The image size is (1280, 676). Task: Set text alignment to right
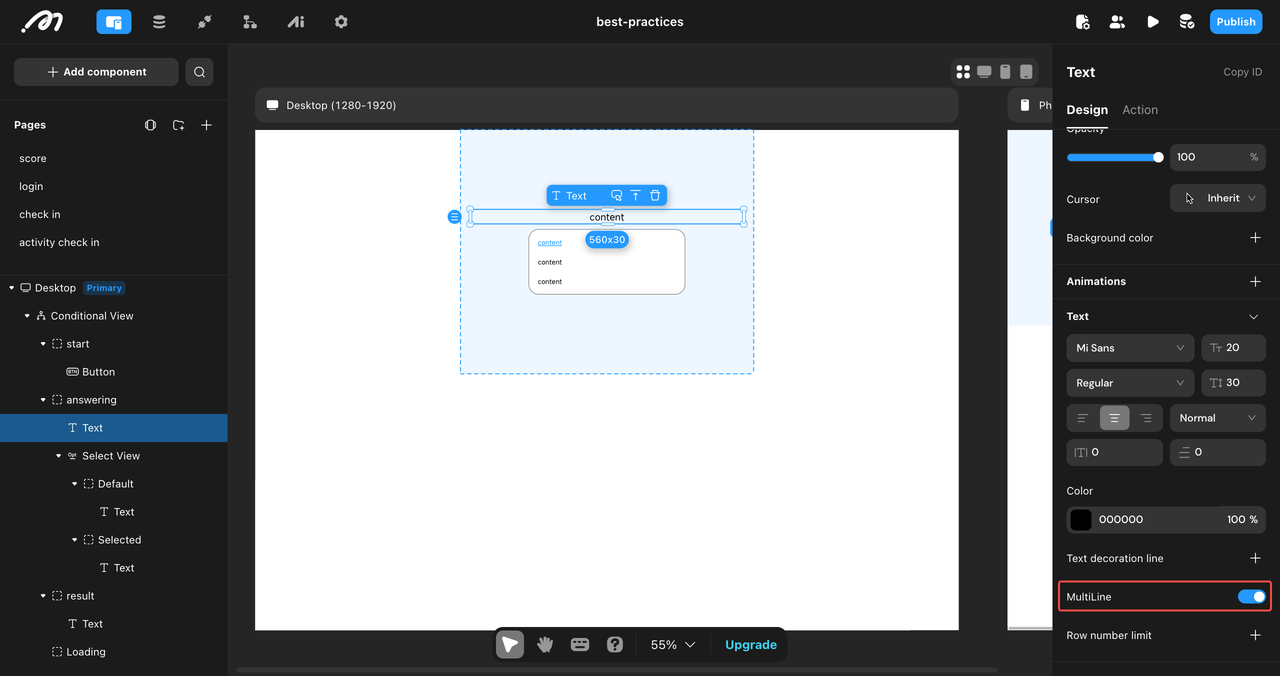1146,418
